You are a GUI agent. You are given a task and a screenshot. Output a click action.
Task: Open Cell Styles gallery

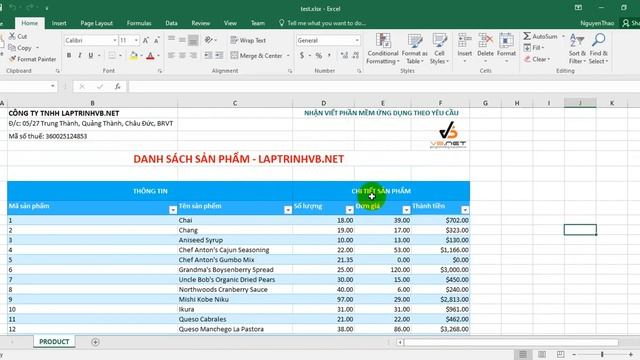click(439, 49)
